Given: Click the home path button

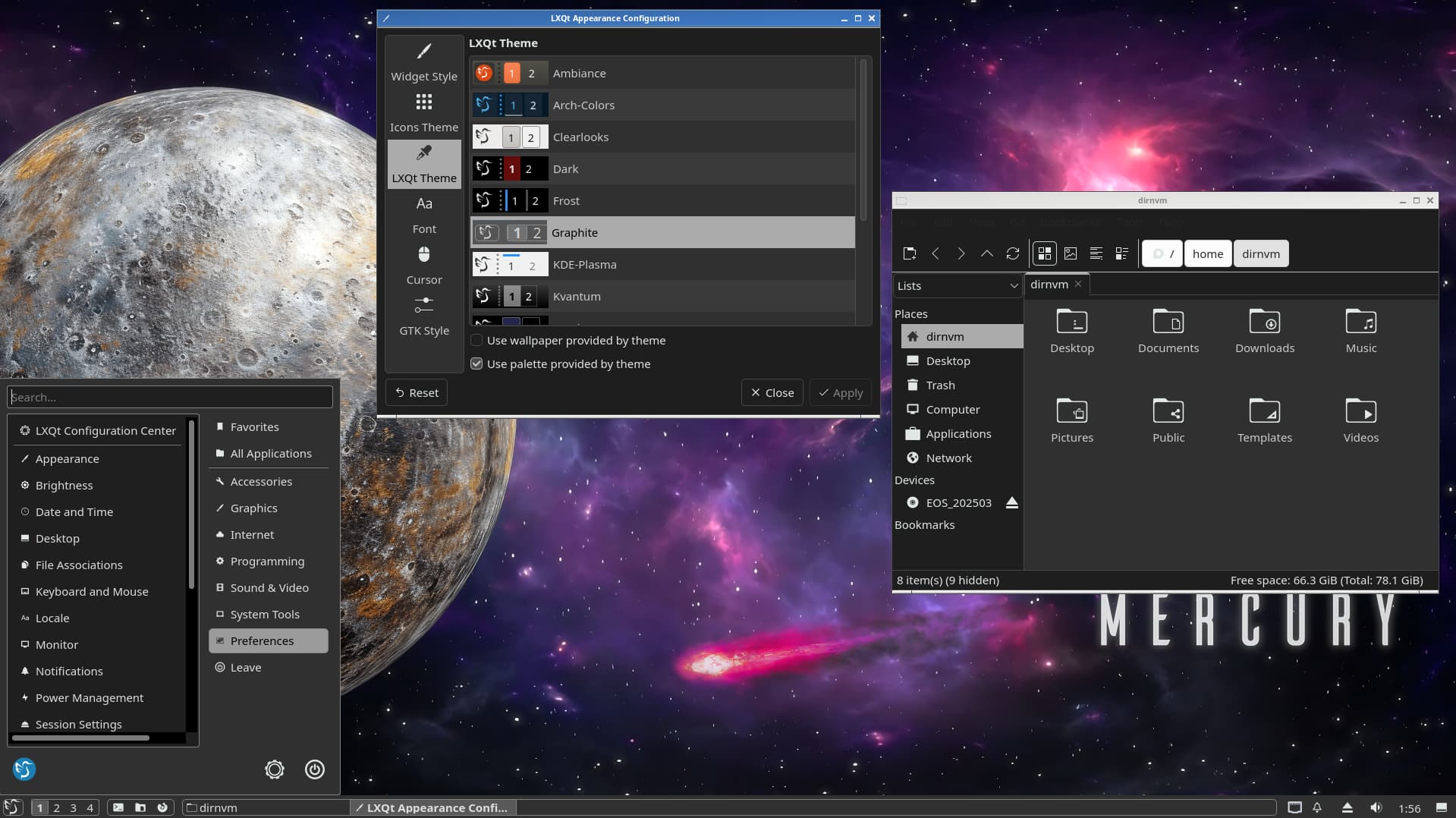Looking at the screenshot, I should coord(1207,253).
